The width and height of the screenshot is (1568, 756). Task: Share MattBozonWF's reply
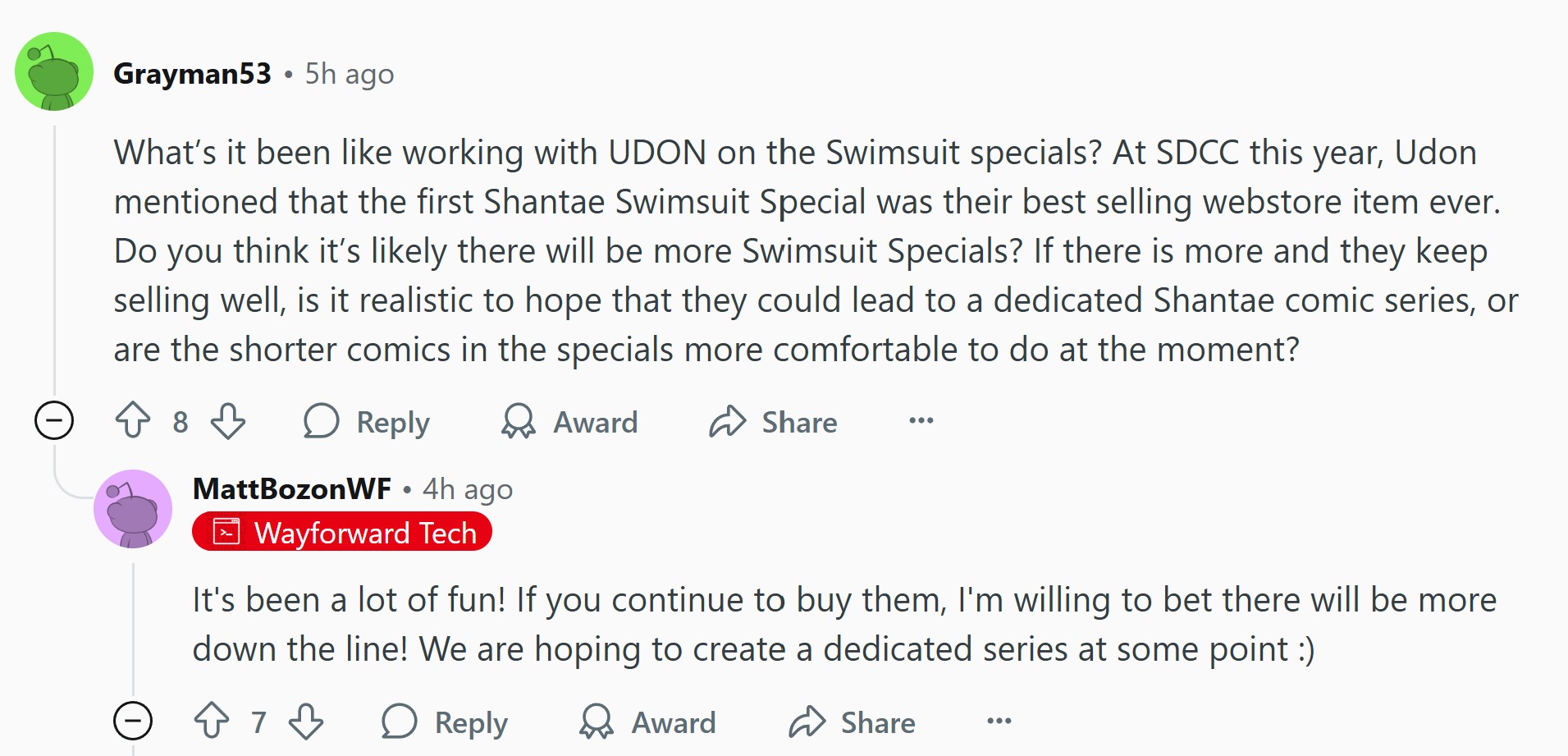pos(852,722)
